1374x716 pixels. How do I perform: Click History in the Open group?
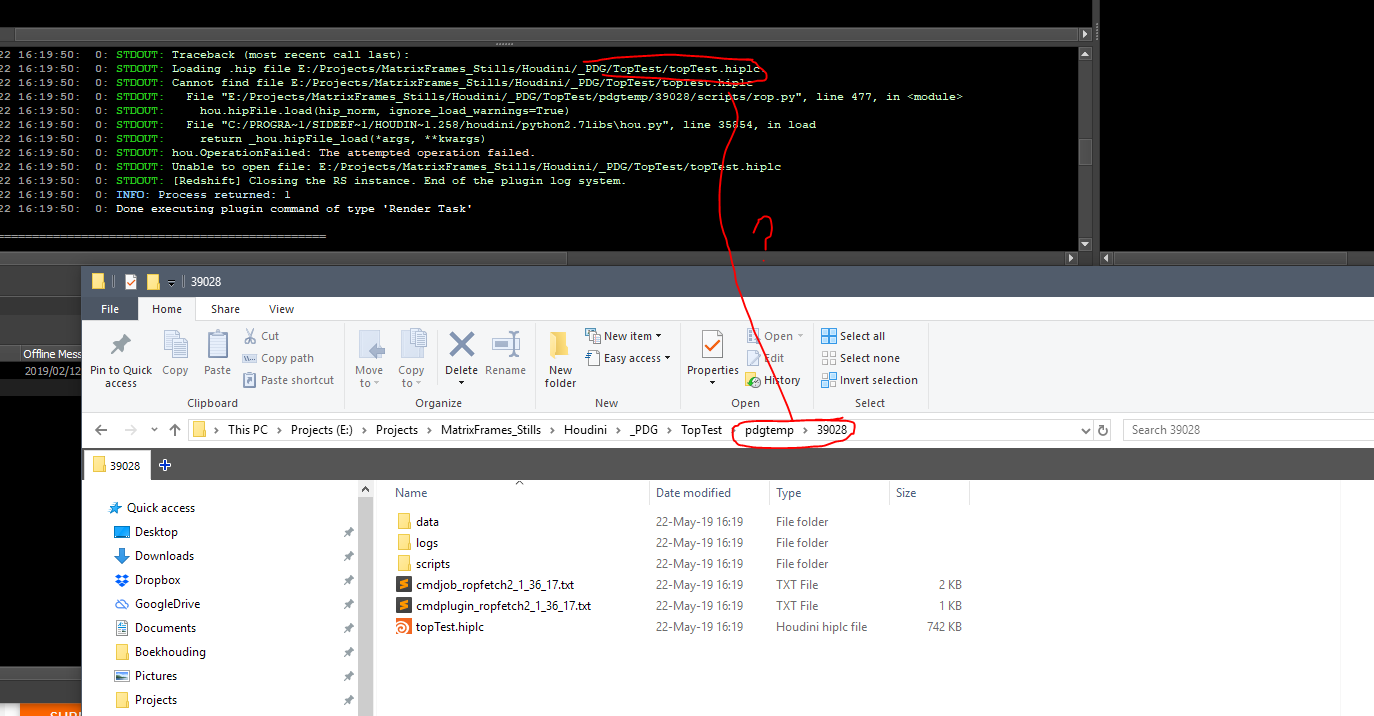pos(773,380)
